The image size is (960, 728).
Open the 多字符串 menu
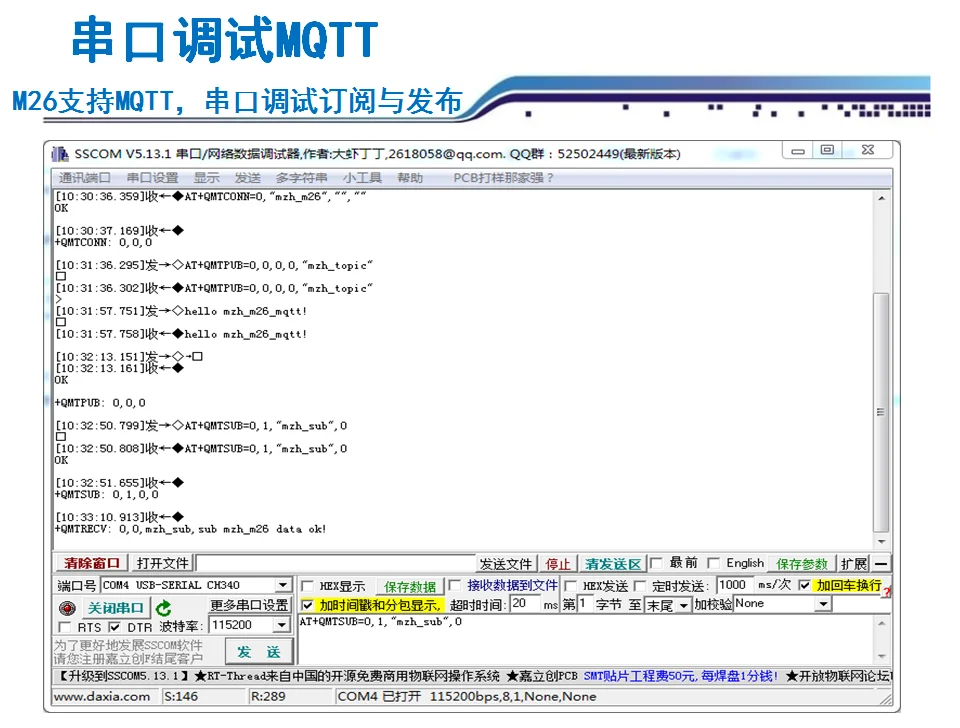301,178
